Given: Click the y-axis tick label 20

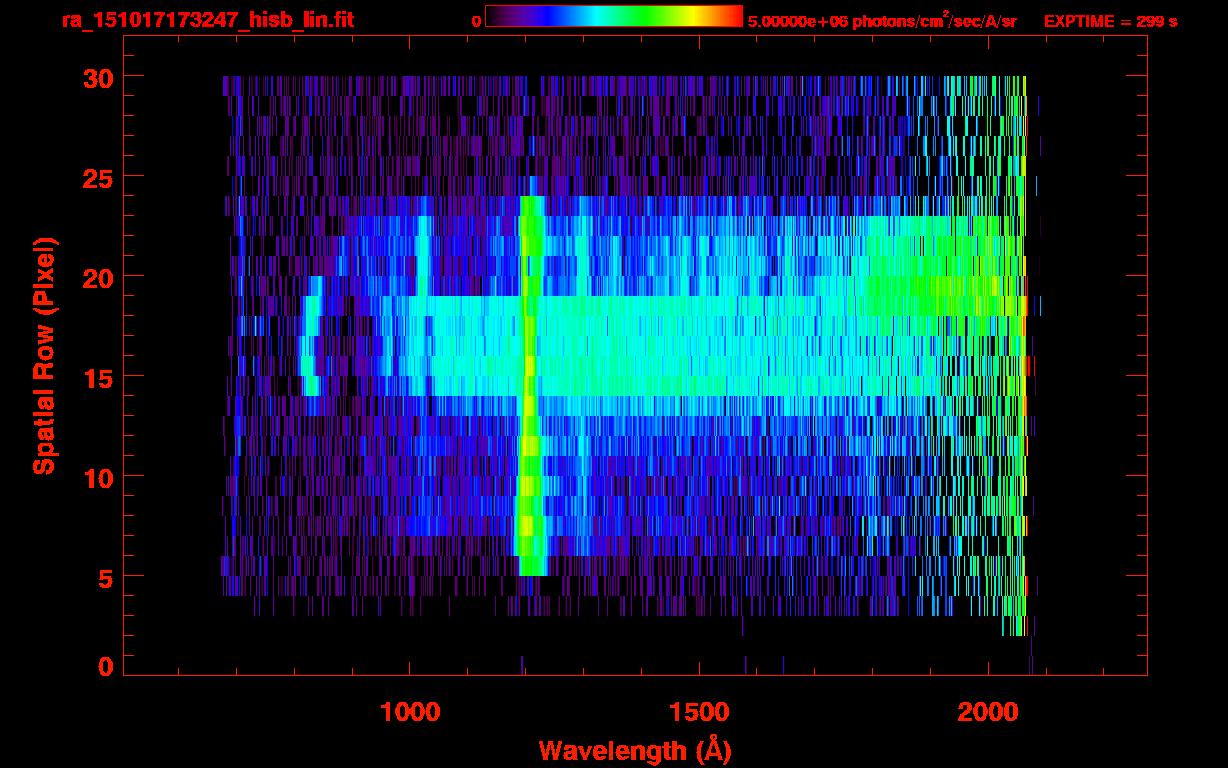Looking at the screenshot, I should pyautogui.click(x=97, y=277).
